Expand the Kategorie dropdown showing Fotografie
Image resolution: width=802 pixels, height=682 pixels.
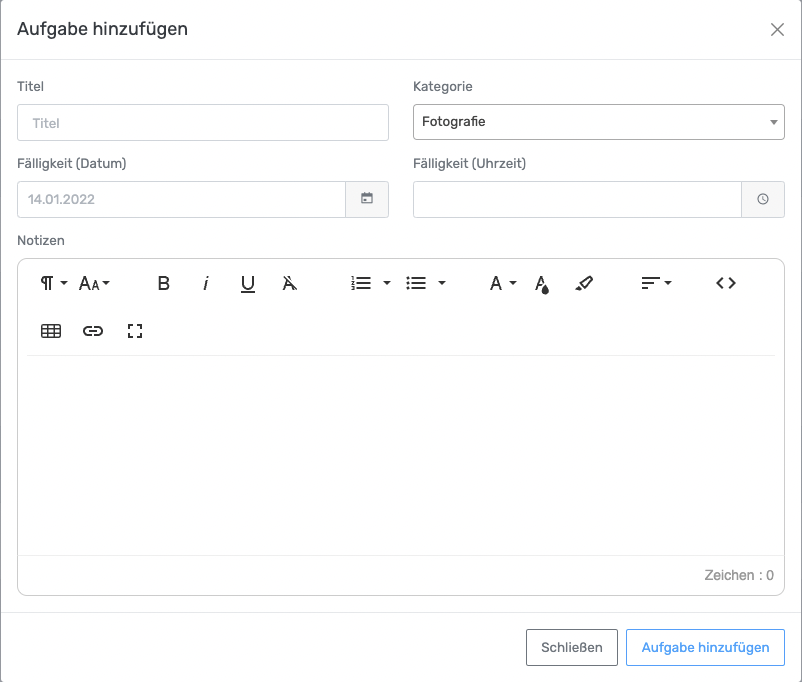pyautogui.click(x=598, y=122)
